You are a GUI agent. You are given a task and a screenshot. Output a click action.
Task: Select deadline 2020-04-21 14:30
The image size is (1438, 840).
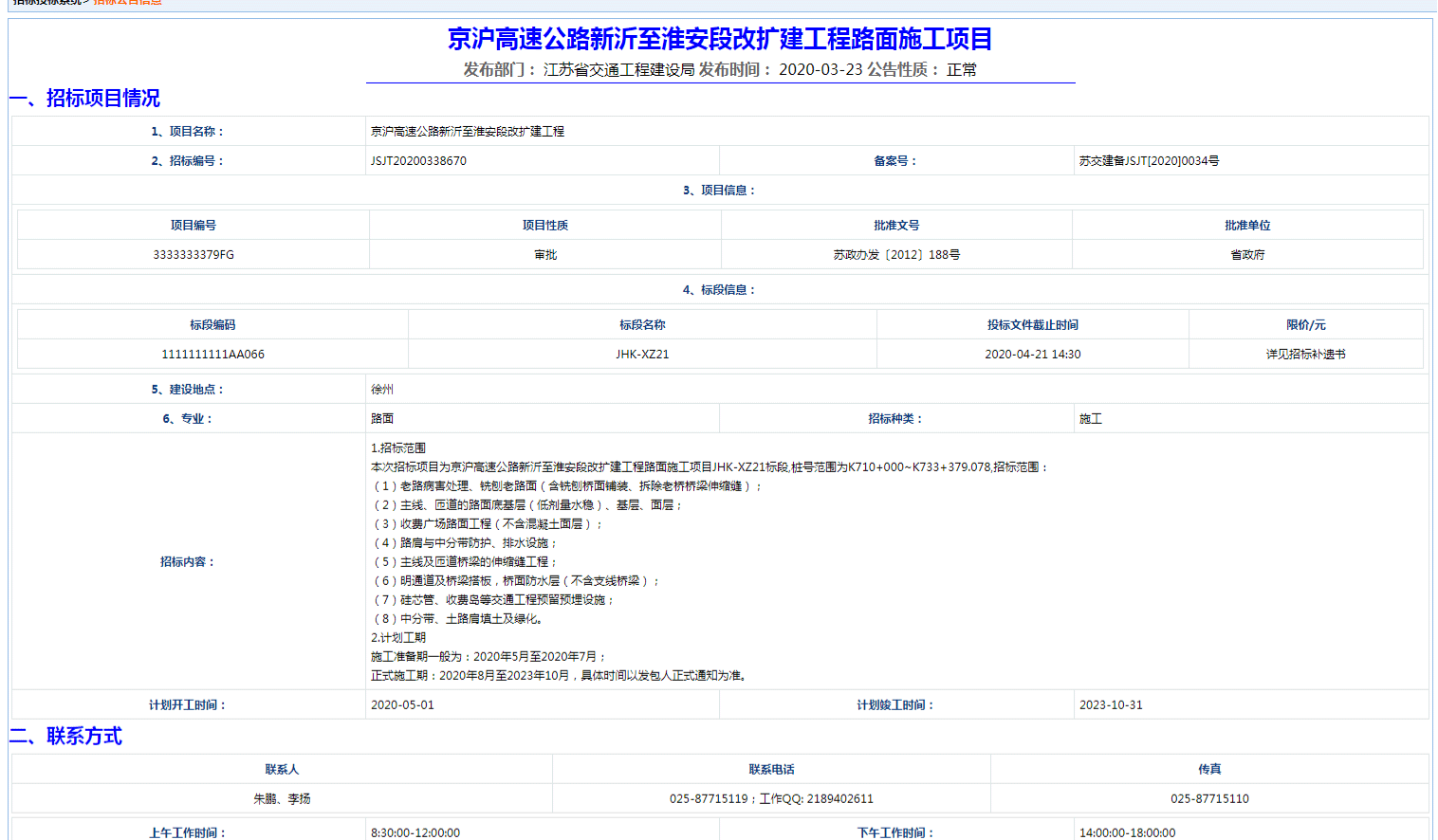pos(1033,355)
